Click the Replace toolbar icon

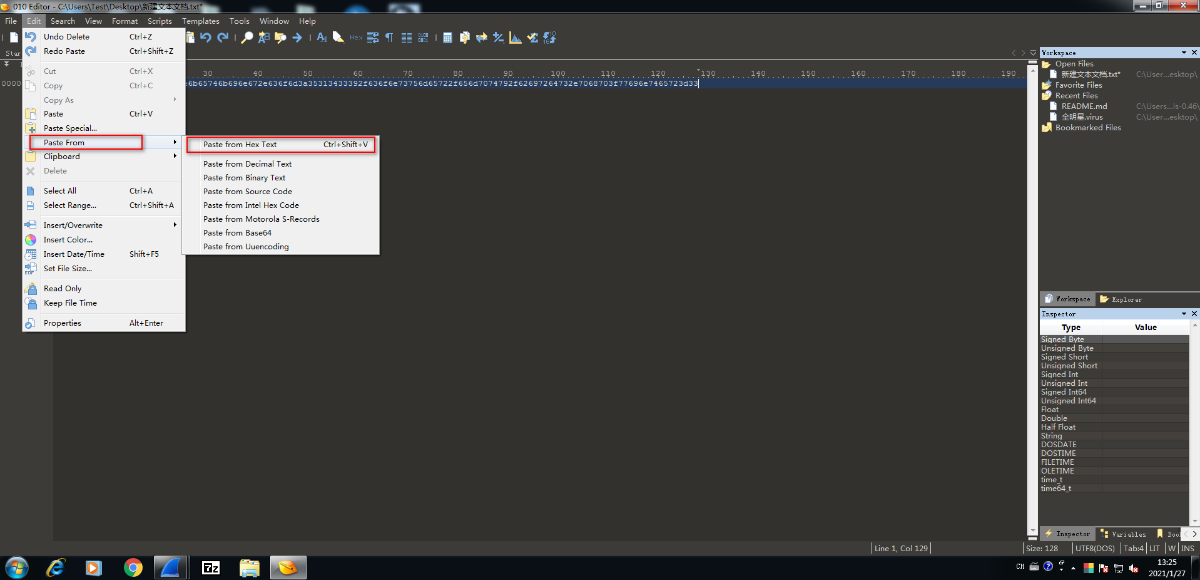(264, 37)
